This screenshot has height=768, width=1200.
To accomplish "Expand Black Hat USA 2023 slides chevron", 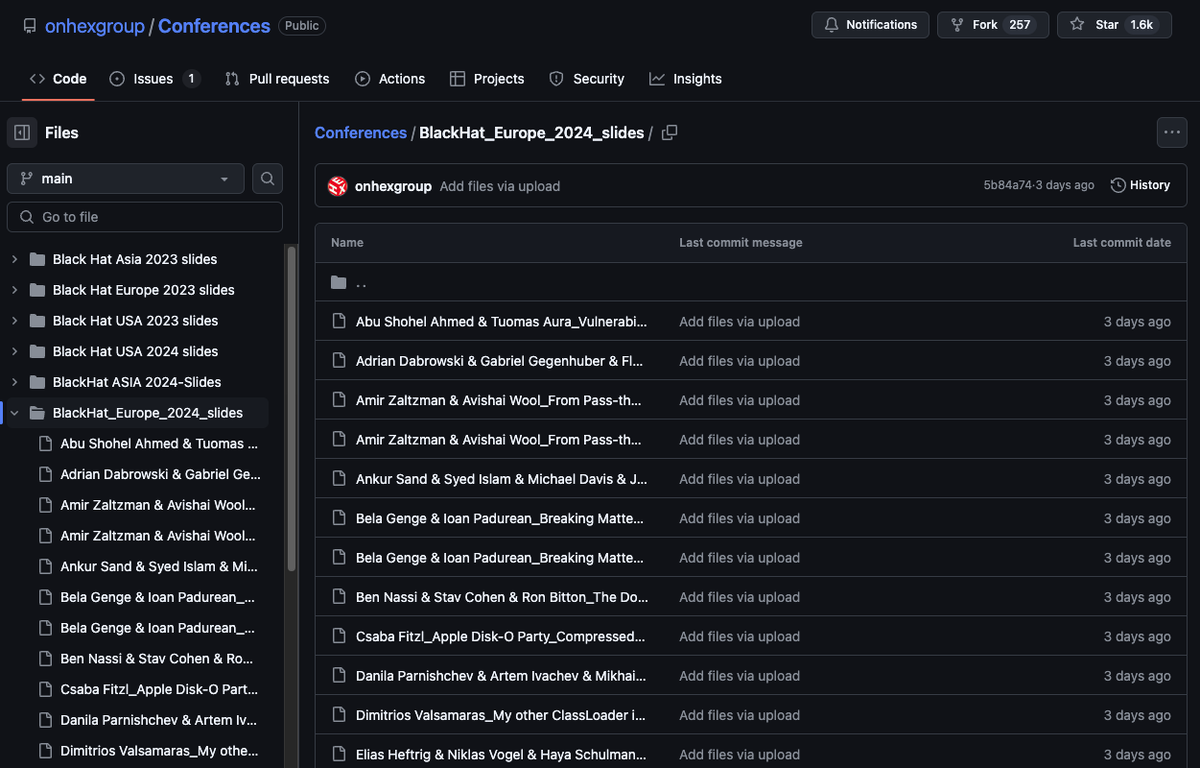I will tap(14, 321).
